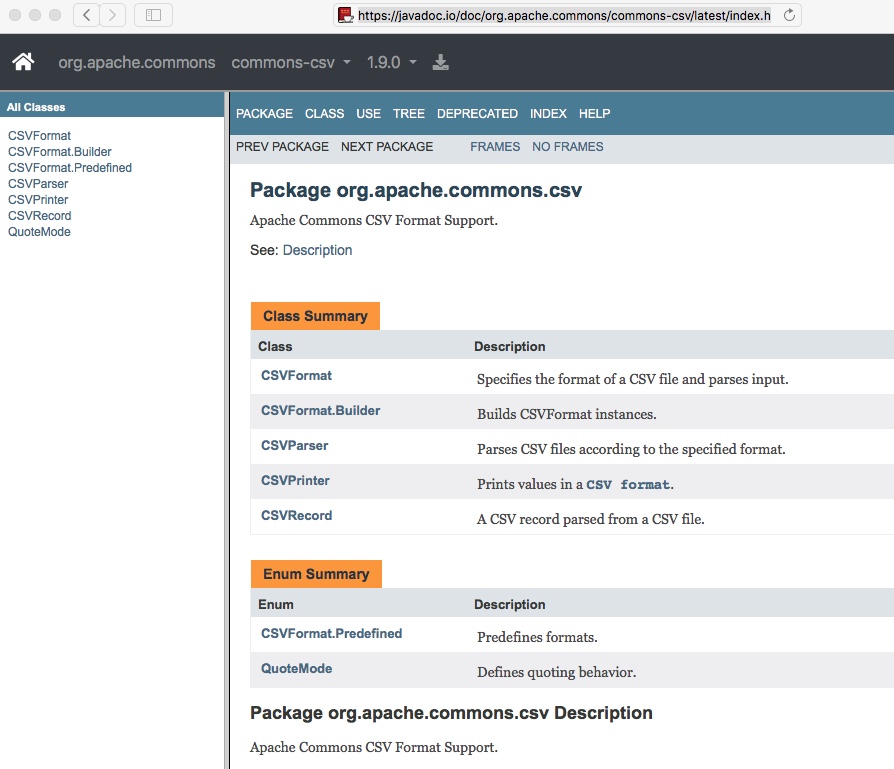The width and height of the screenshot is (894, 769).
Task: Click 'Package org.apache.commons.csv' heading
Action: [416, 190]
